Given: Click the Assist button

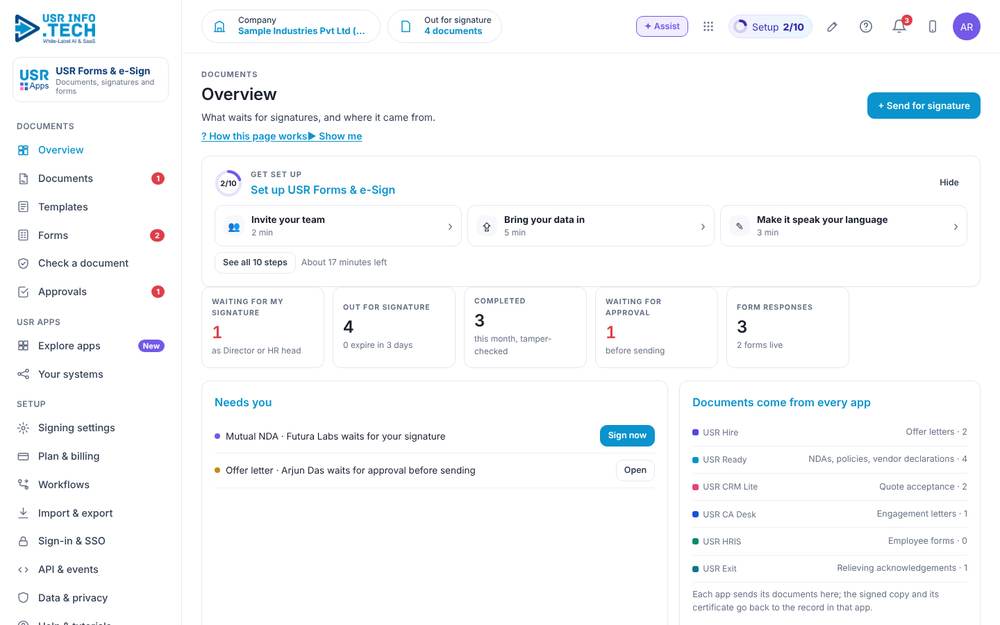Looking at the screenshot, I should [x=662, y=26].
